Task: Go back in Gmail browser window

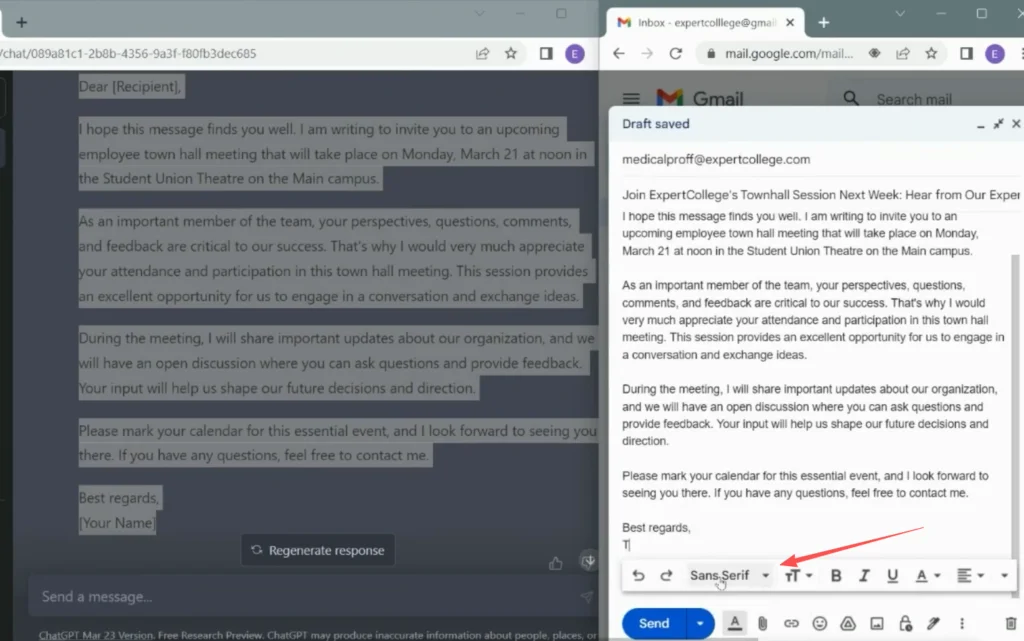Action: (618, 54)
